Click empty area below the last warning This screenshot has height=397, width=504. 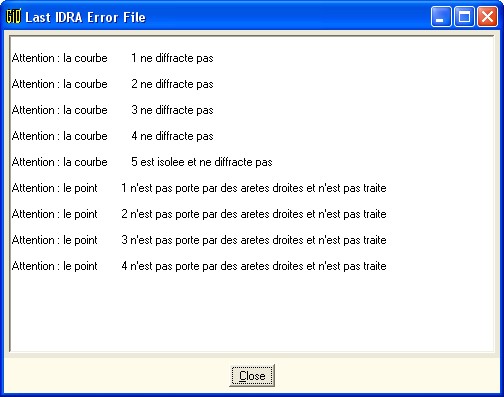point(252,312)
